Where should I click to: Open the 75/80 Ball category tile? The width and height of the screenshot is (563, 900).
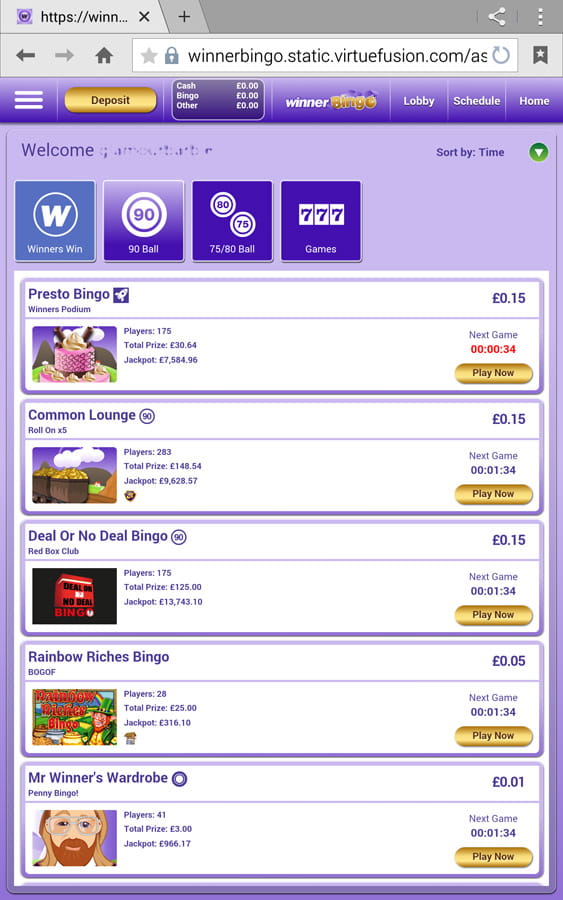[232, 221]
